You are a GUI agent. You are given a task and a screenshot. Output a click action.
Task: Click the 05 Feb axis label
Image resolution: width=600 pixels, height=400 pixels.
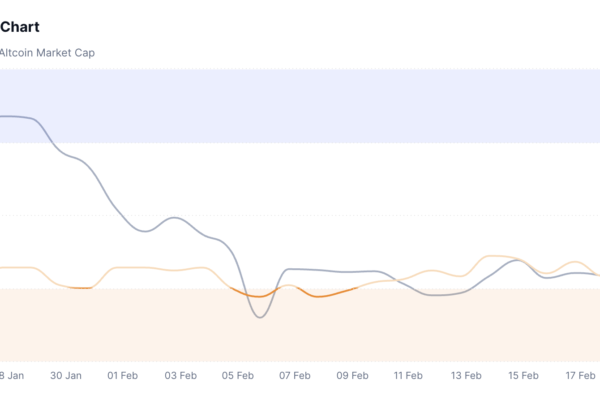(239, 376)
